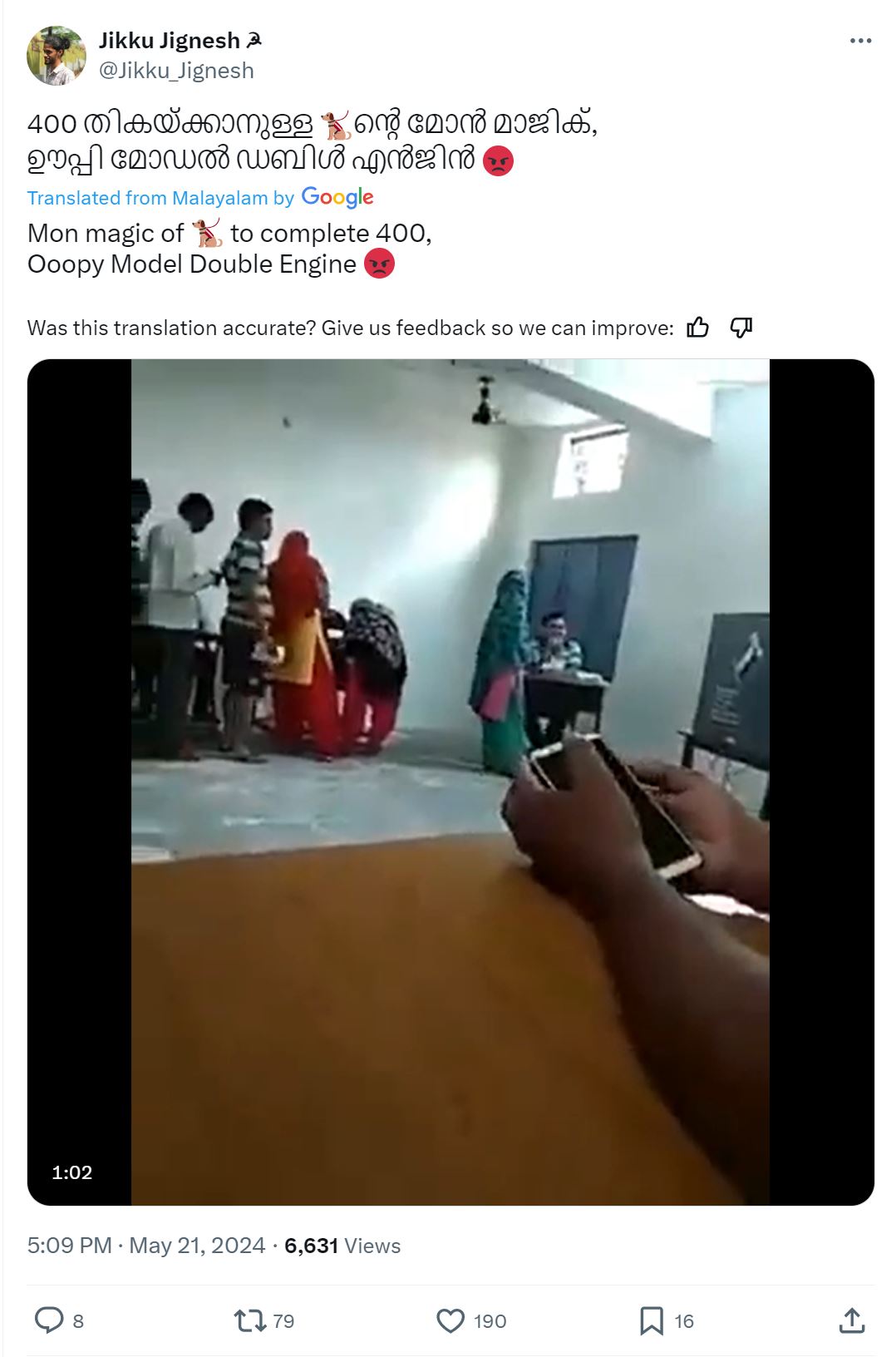Click the Jikku Jignesh display name
This screenshot has width=896, height=1357.
point(170,40)
